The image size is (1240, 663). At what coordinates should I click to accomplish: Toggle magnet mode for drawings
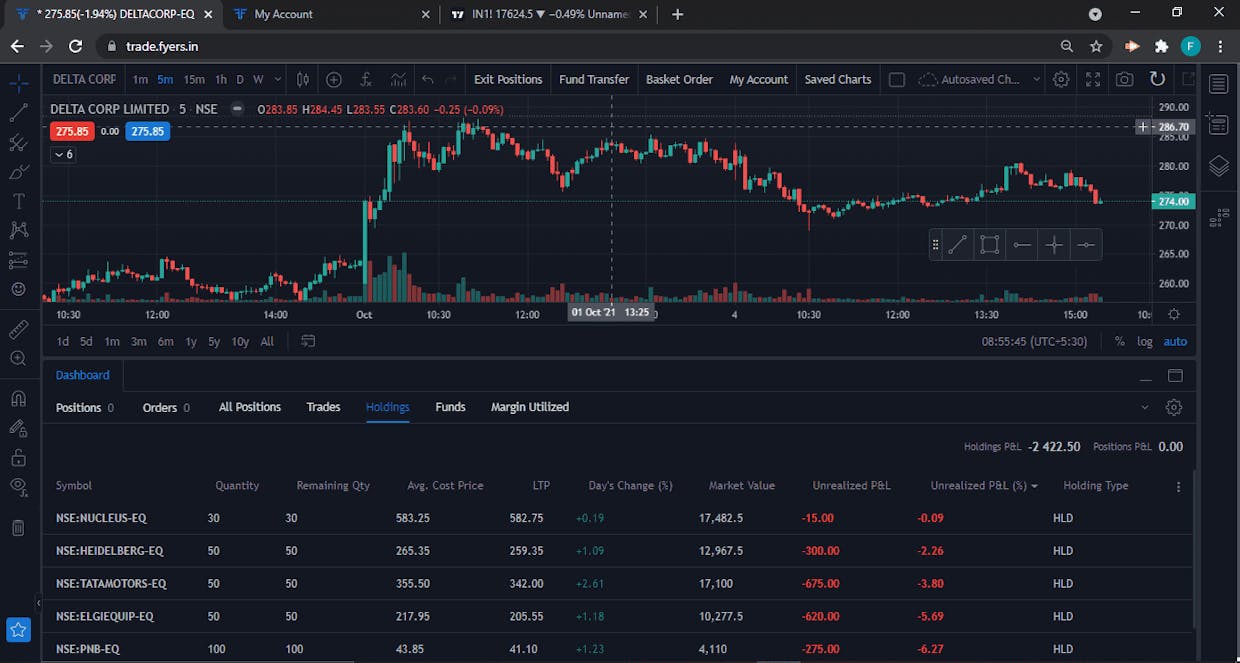point(18,398)
